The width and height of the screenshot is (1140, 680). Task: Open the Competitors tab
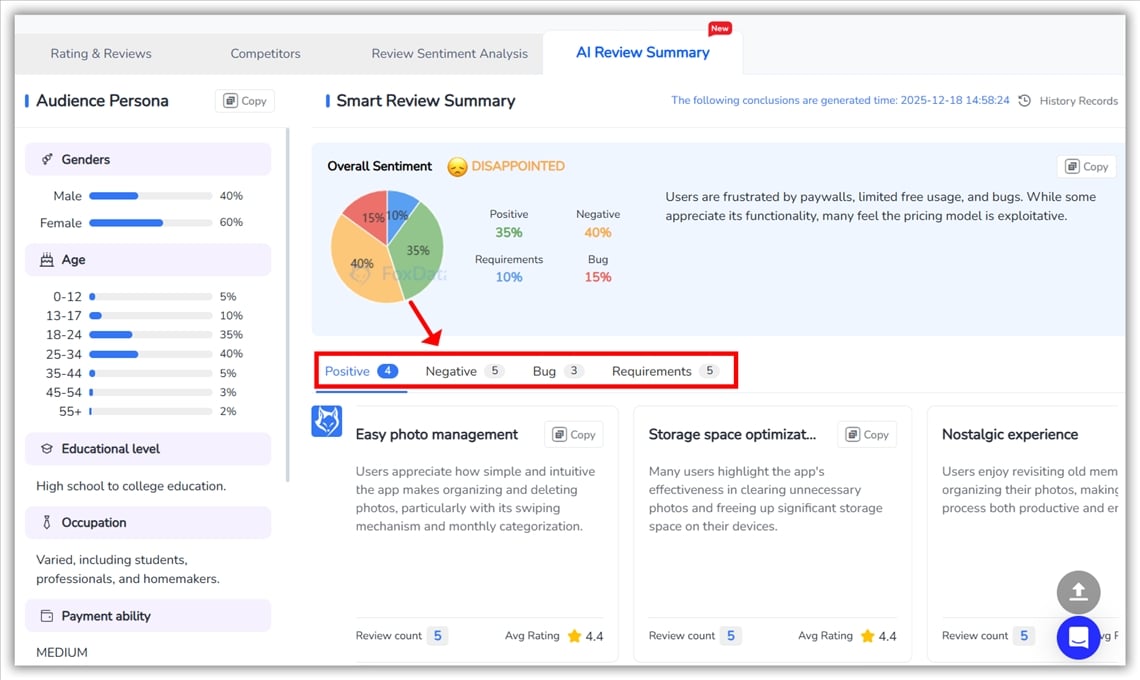pyautogui.click(x=265, y=54)
